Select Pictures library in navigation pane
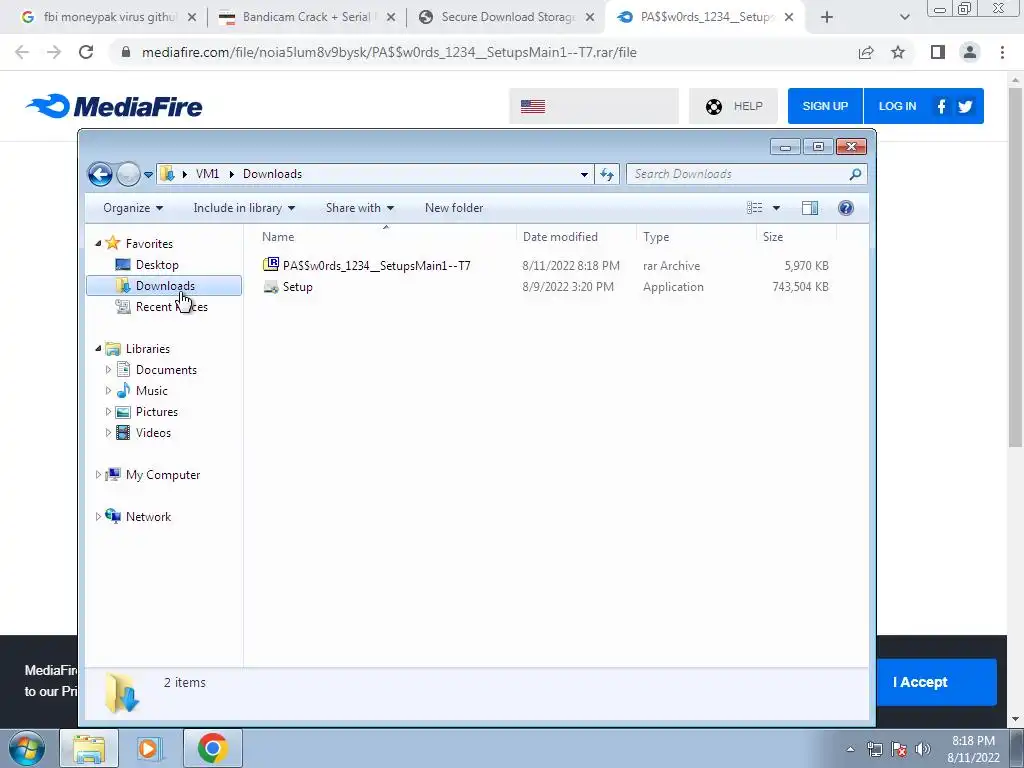 click(157, 411)
